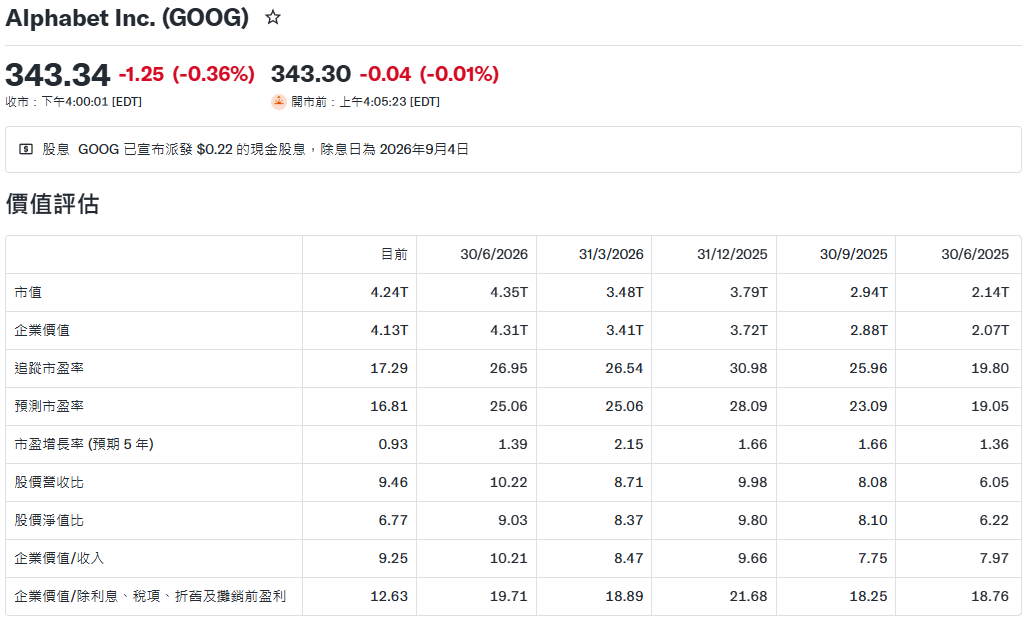Click the 21.68 EV/EBITDA cell
Image resolution: width=1027 pixels, height=617 pixels.
749,596
